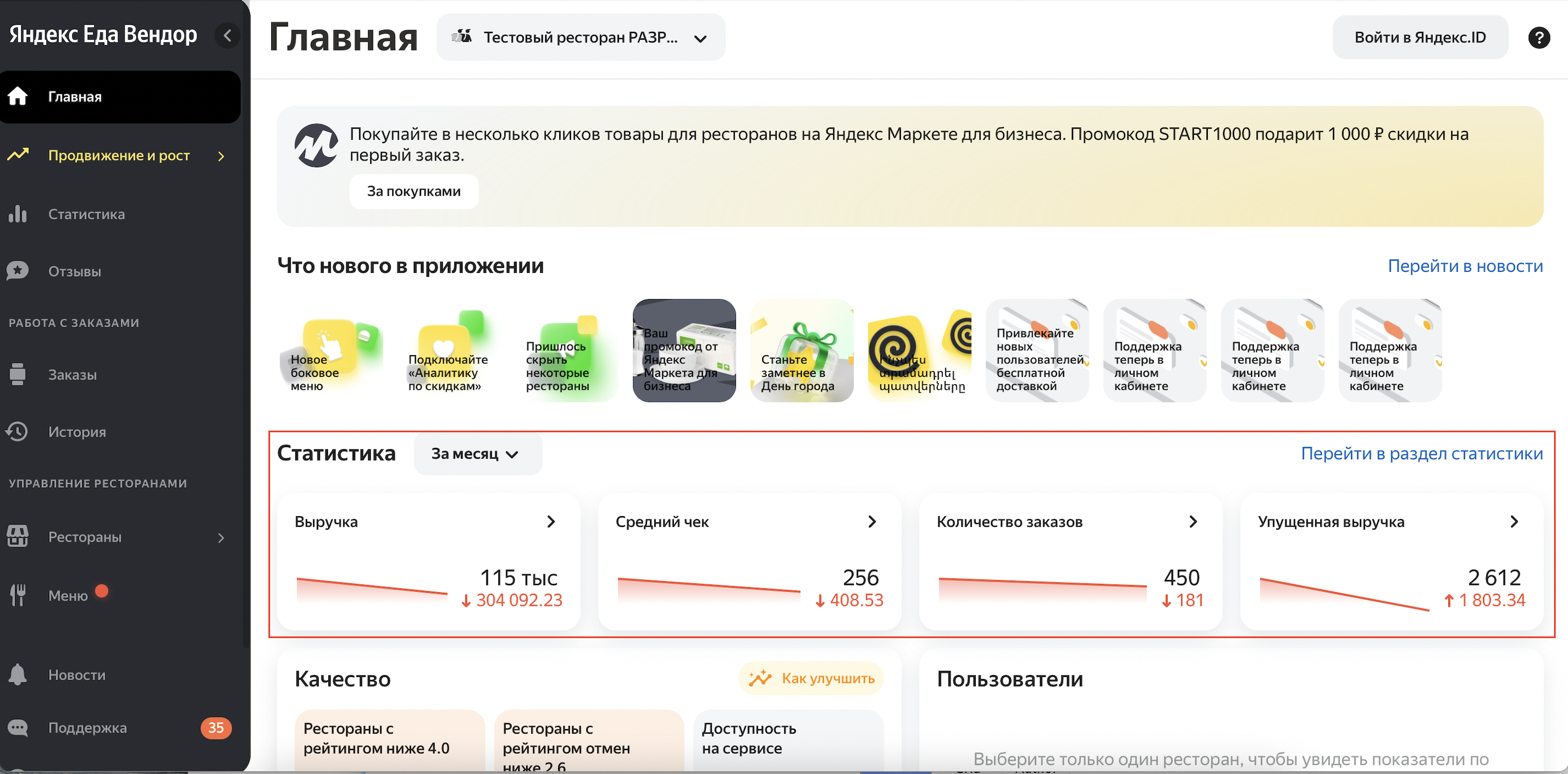Click the Средний чек value 256
The image size is (1568, 774).
tap(861, 577)
